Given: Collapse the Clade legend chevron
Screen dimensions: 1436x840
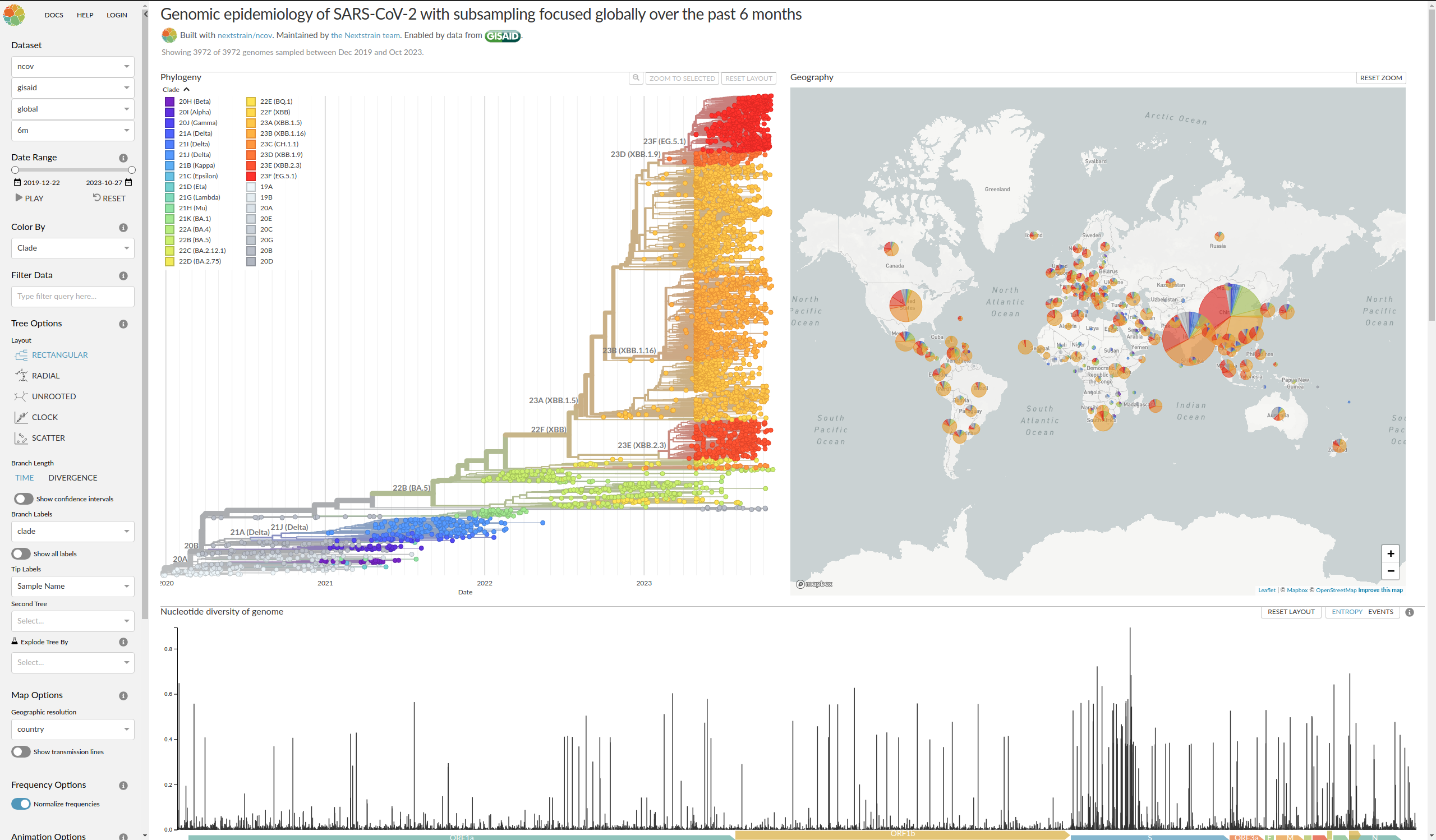Looking at the screenshot, I should (x=186, y=89).
